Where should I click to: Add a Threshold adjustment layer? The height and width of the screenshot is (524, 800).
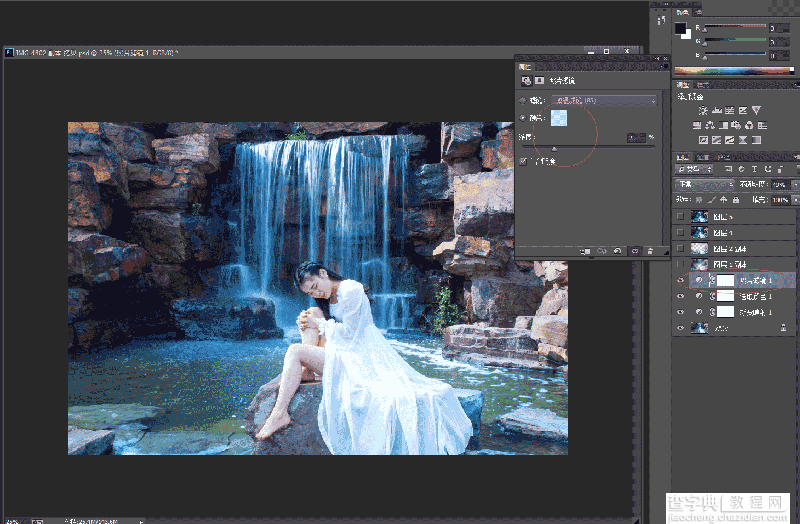pos(730,140)
